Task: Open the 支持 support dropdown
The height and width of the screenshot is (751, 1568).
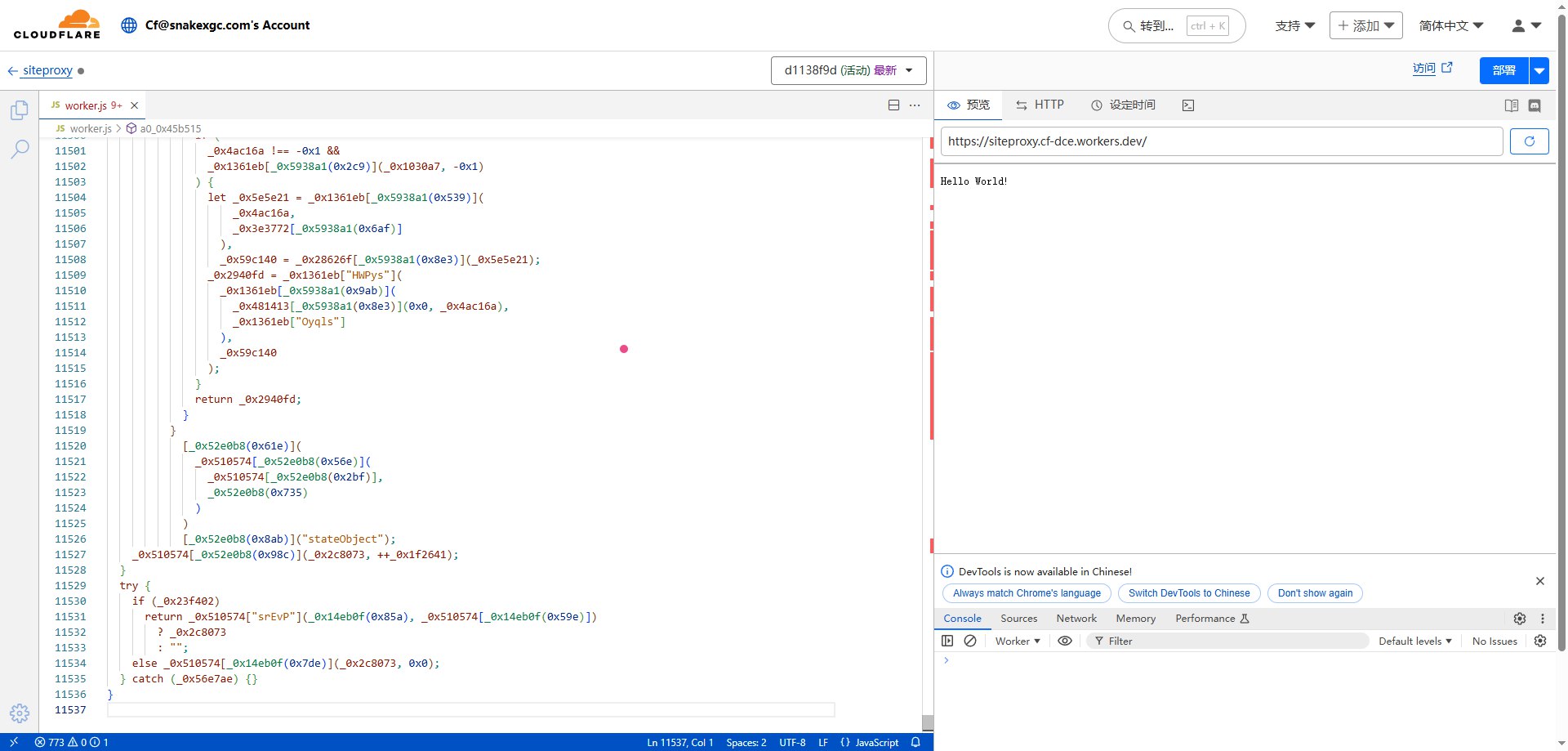Action: [x=1294, y=25]
